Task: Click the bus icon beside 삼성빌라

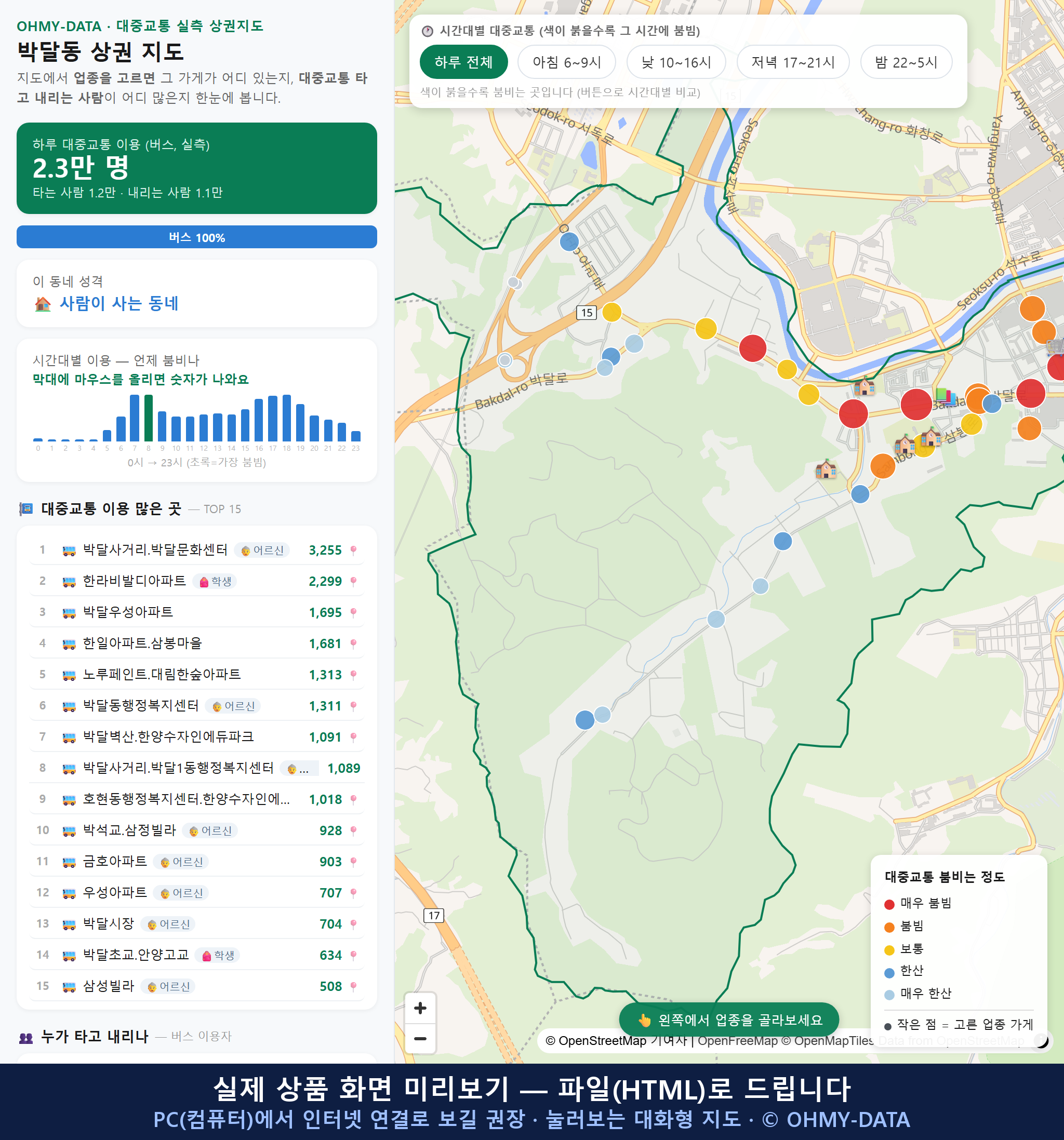Action: pos(69,986)
